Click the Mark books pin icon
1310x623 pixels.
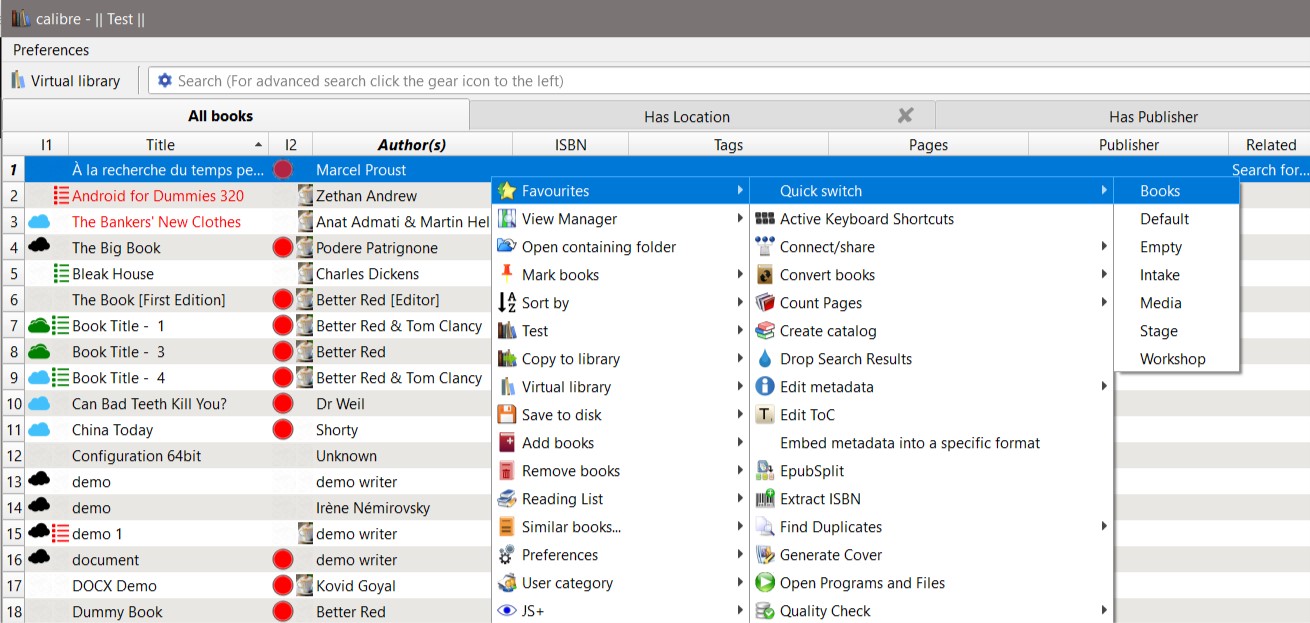[x=507, y=275]
